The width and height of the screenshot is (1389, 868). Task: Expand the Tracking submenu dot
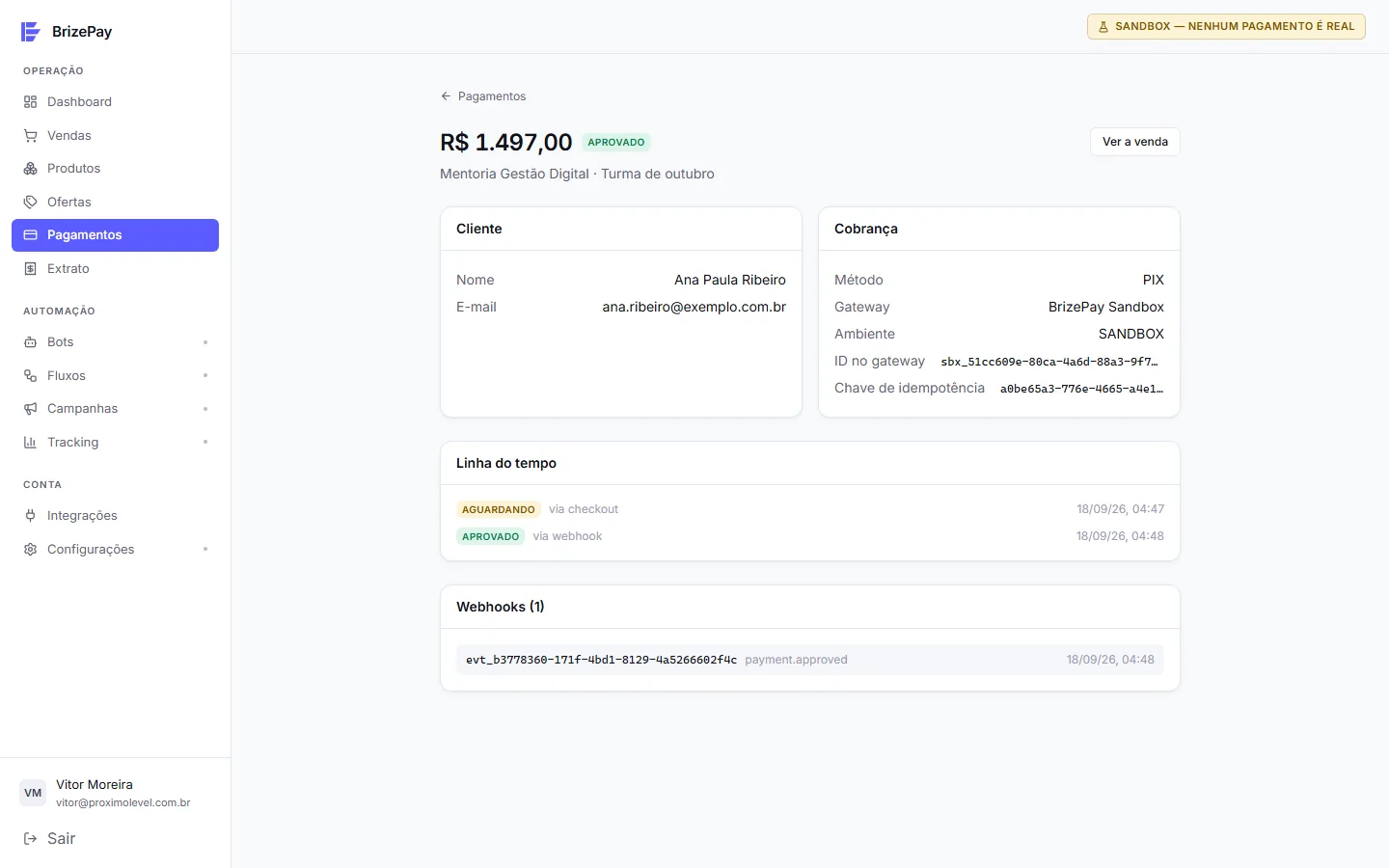pos(205,443)
